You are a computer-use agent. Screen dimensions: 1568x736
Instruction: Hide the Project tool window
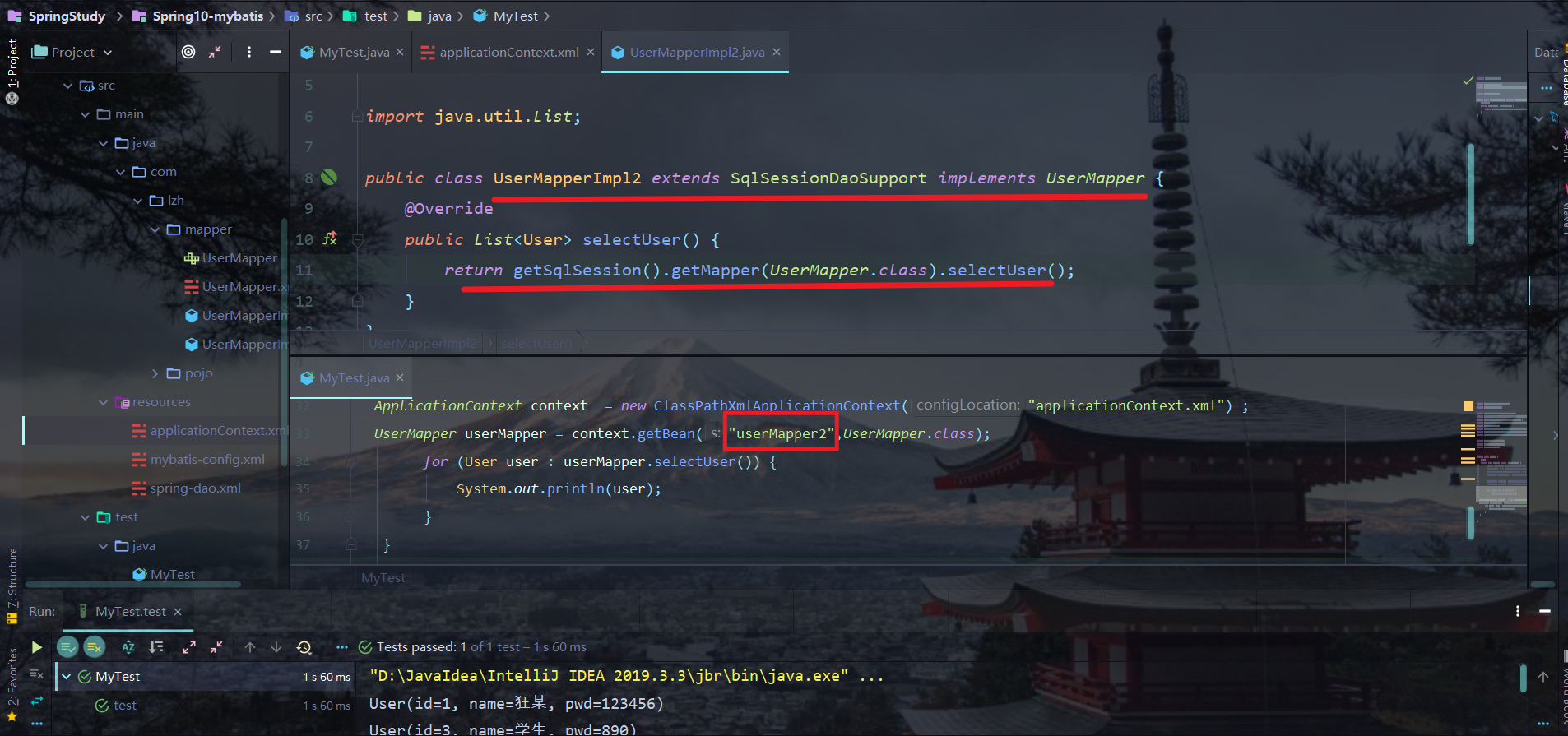[x=276, y=52]
